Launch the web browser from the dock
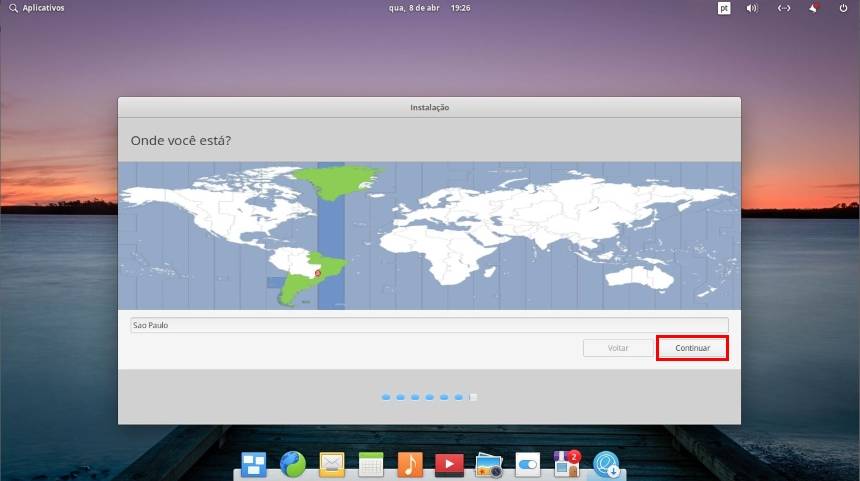This screenshot has width=860, height=481. (x=293, y=463)
